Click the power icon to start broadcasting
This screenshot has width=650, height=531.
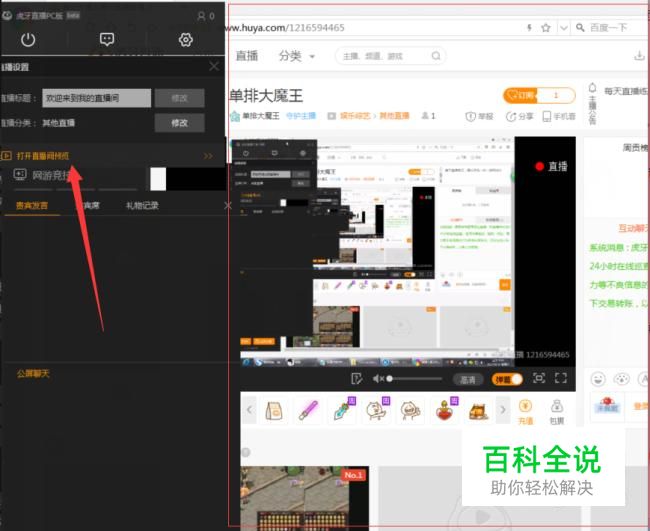click(x=28, y=40)
